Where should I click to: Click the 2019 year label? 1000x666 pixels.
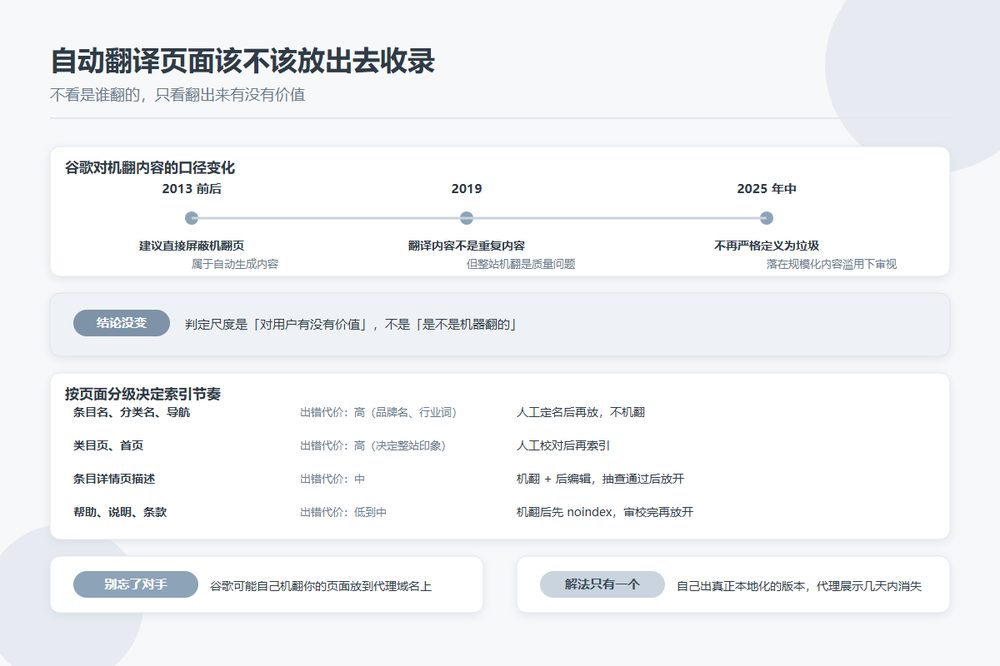[x=466, y=189]
